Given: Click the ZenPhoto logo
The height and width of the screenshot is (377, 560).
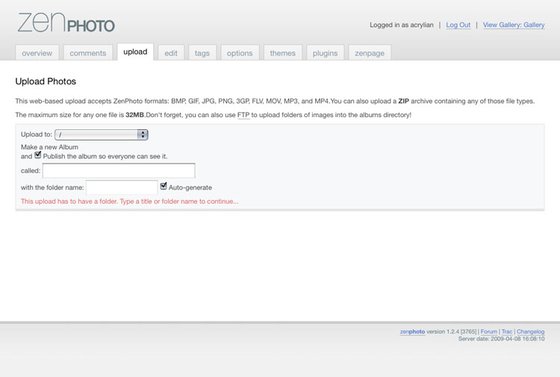Looking at the screenshot, I should [66, 23].
